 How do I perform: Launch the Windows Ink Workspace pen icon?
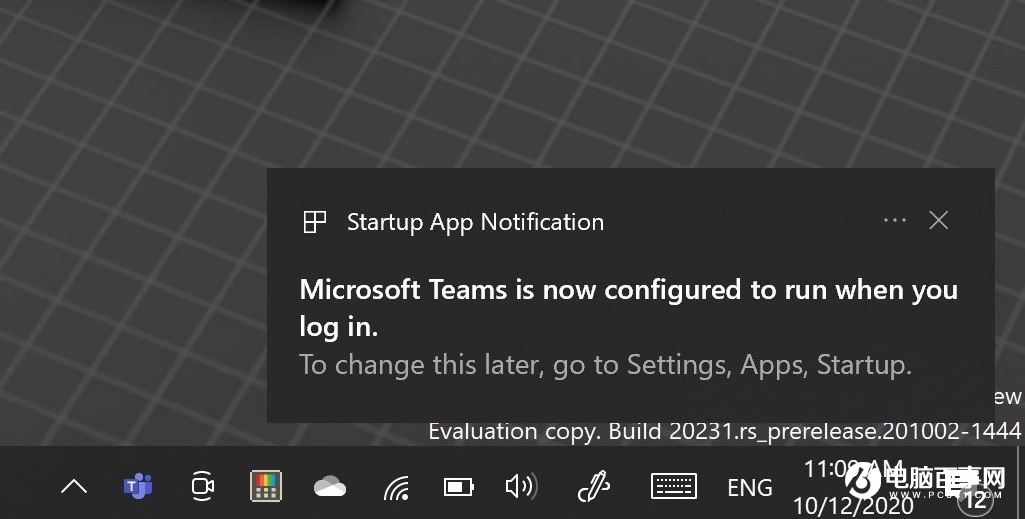point(594,486)
